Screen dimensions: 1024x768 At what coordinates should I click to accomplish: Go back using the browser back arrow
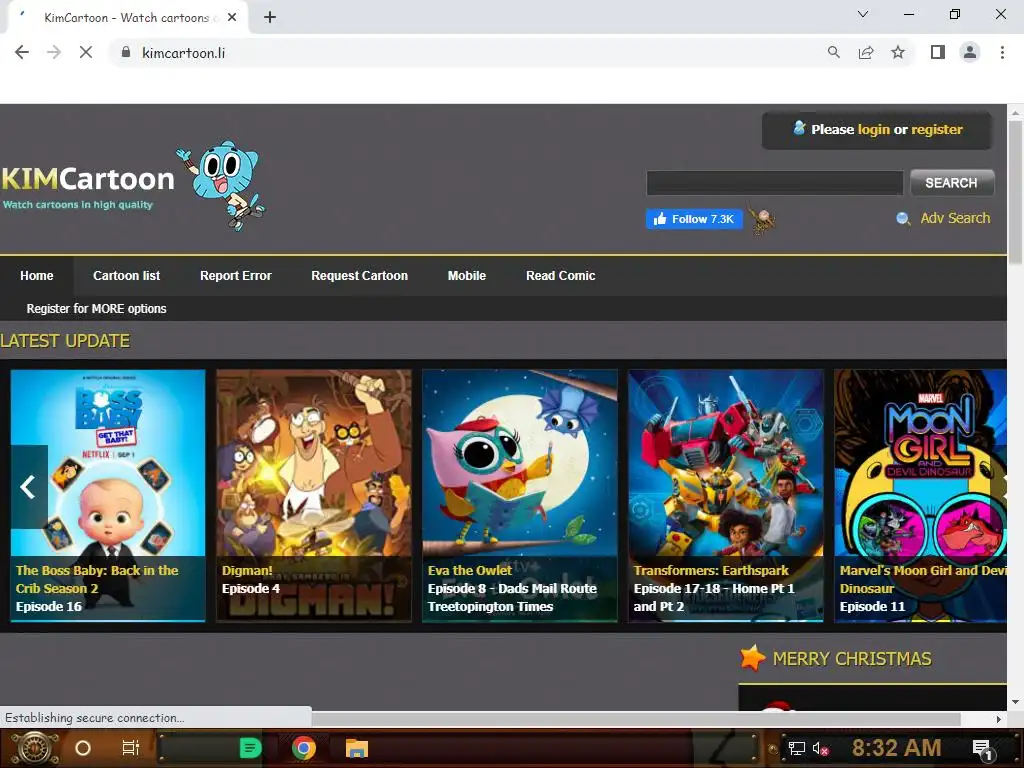tap(22, 52)
